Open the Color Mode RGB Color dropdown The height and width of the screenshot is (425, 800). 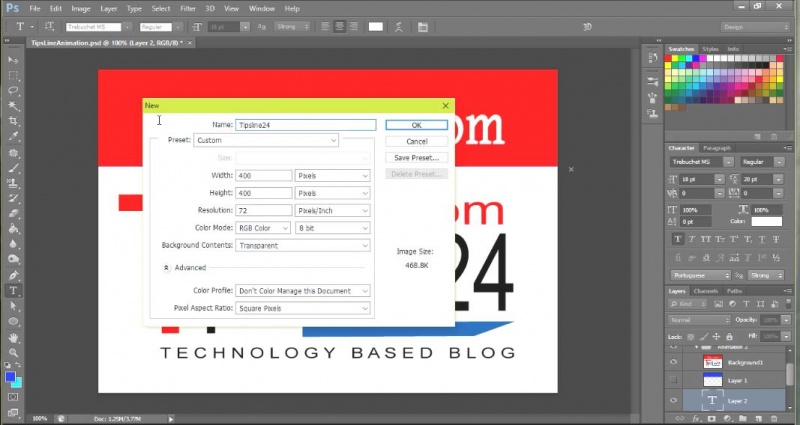point(263,228)
